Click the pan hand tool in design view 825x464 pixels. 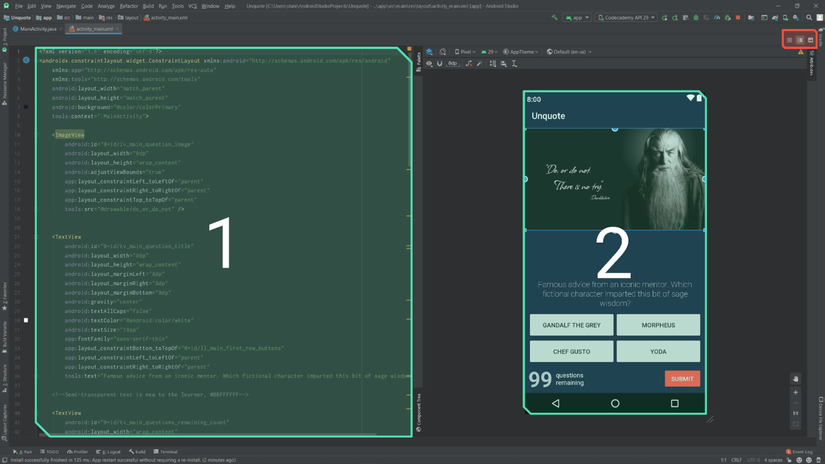[796, 379]
